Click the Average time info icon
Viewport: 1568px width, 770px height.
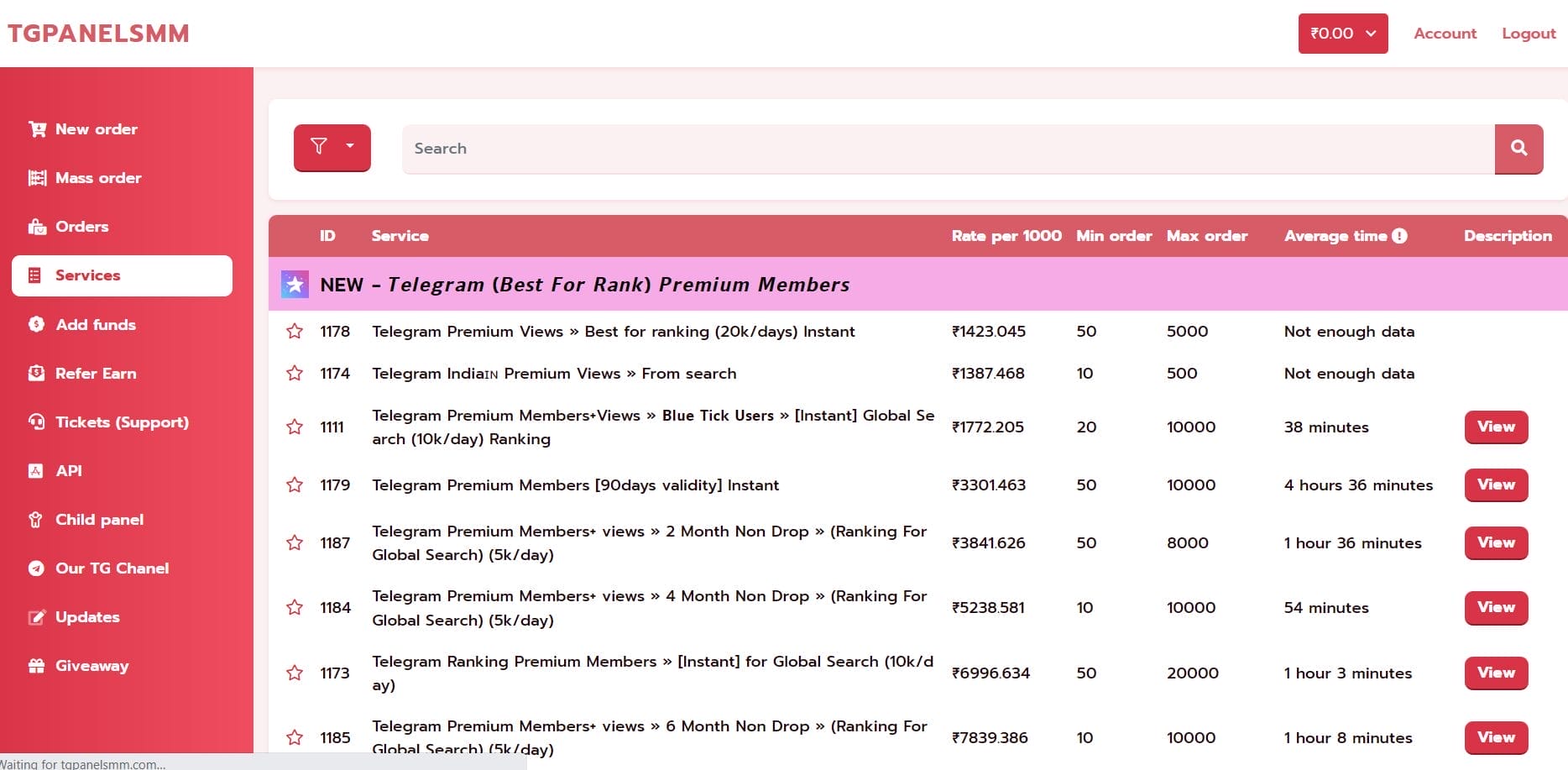tap(1399, 236)
